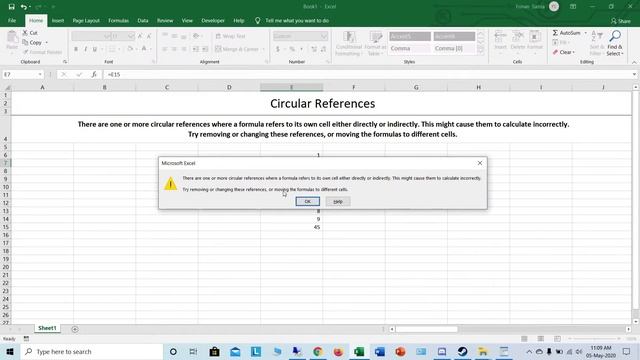Expand the Copy dropdown arrow

(46, 42)
